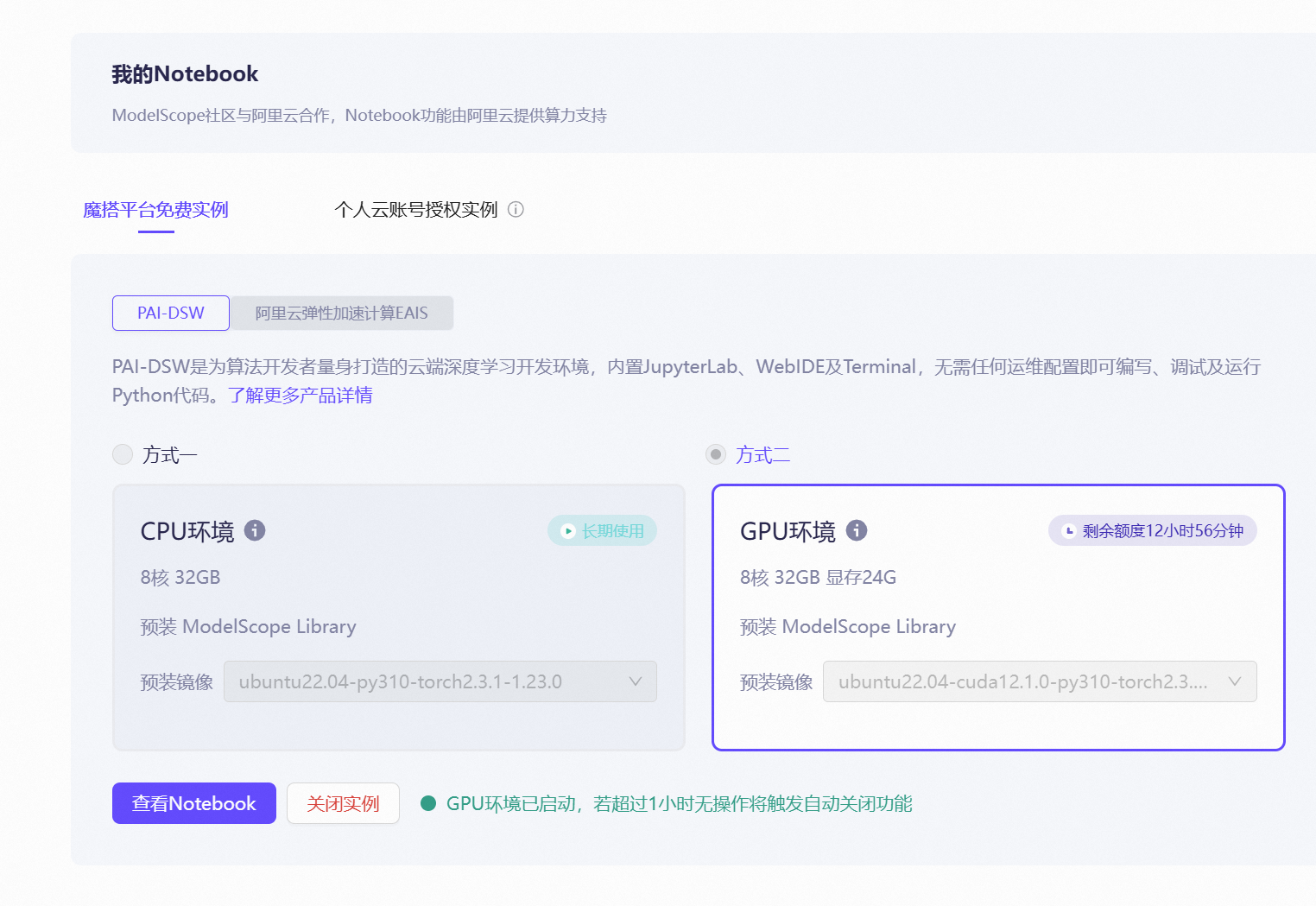This screenshot has width=1316, height=906.
Task: Click the green status dot before GPU环境已启动
Action: tap(429, 803)
